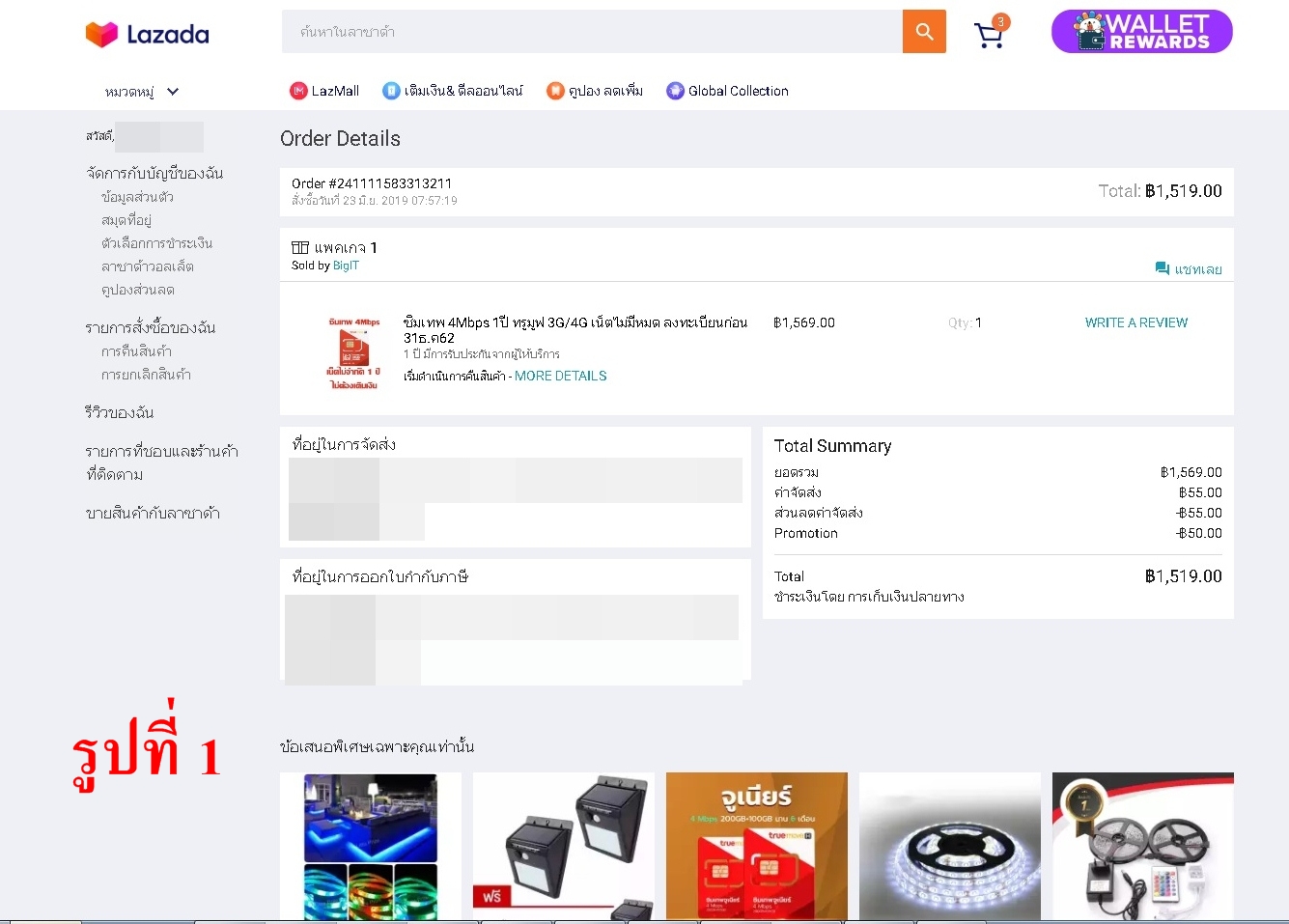The image size is (1289, 924).
Task: Click the Total Summary heading
Action: (832, 446)
